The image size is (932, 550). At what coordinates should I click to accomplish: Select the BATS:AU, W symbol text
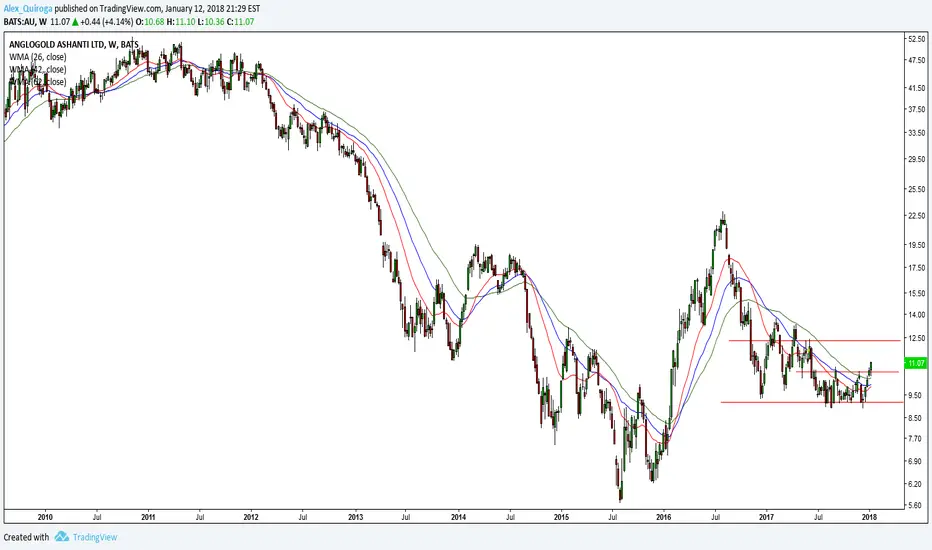[x=25, y=22]
